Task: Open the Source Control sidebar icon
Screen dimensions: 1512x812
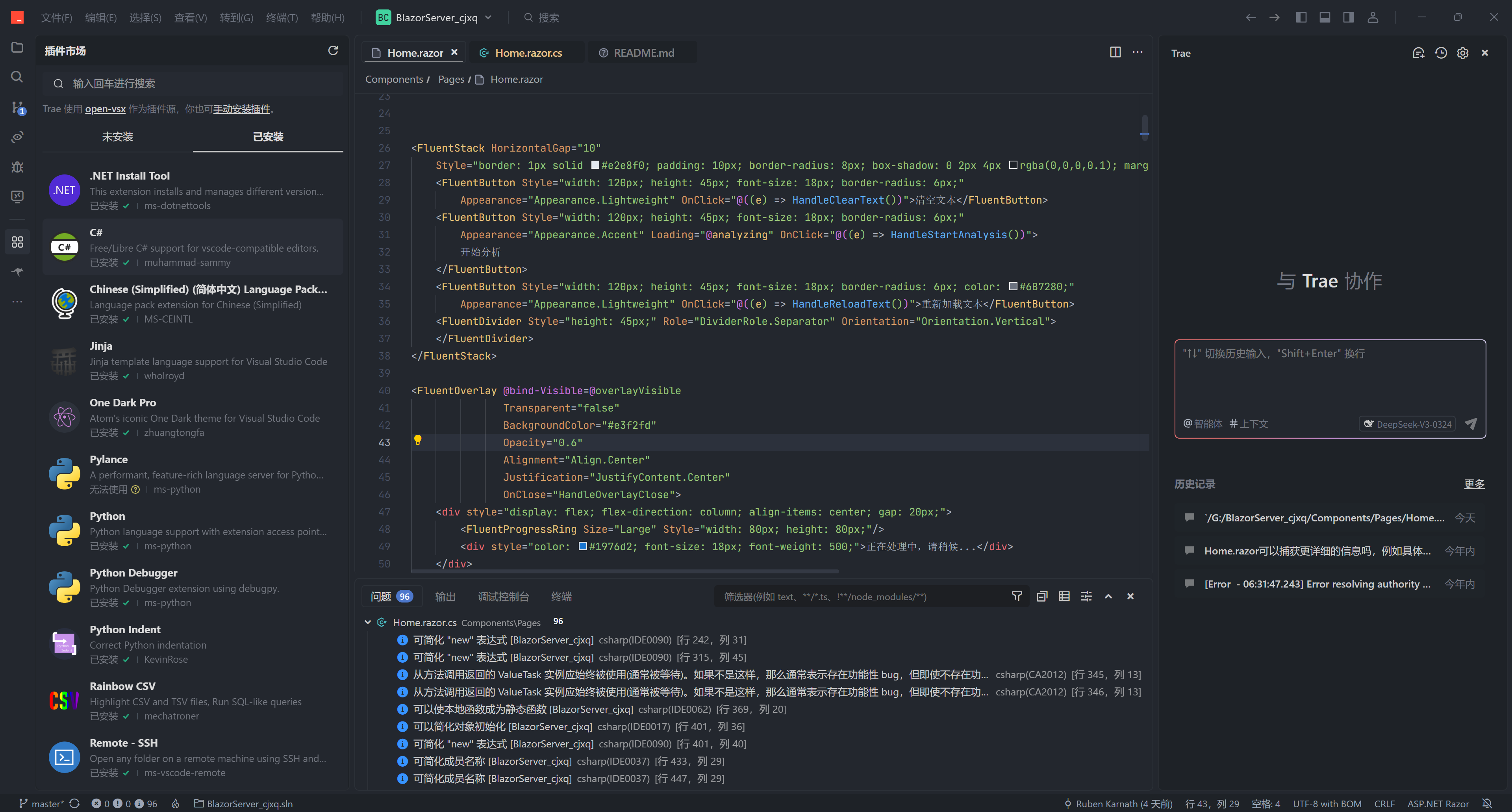Action: (18, 107)
